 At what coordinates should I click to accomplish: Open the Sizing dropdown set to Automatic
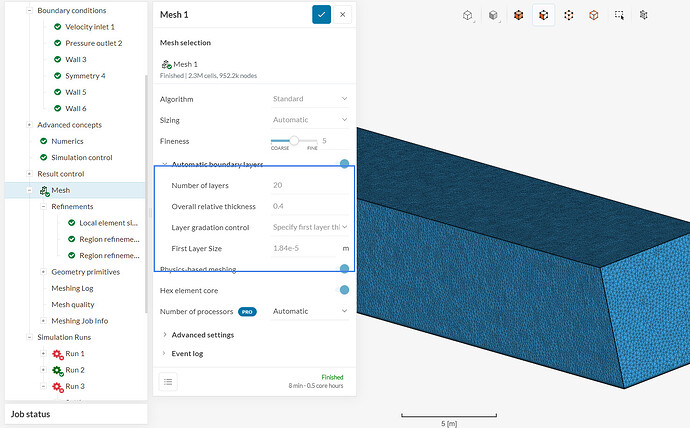point(310,120)
